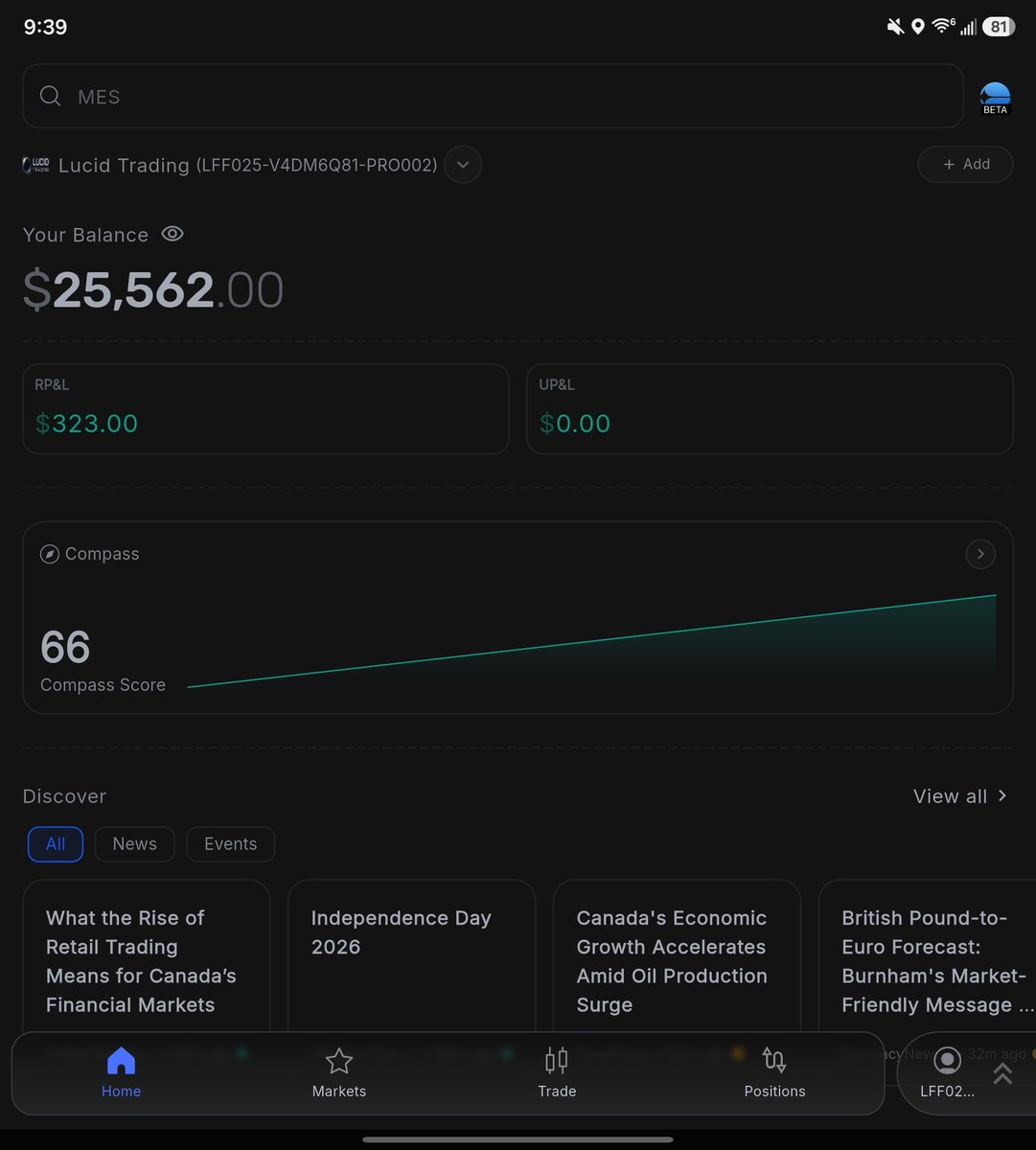Focus the MES search field
Screen dimensions: 1036x1150
pos(493,96)
